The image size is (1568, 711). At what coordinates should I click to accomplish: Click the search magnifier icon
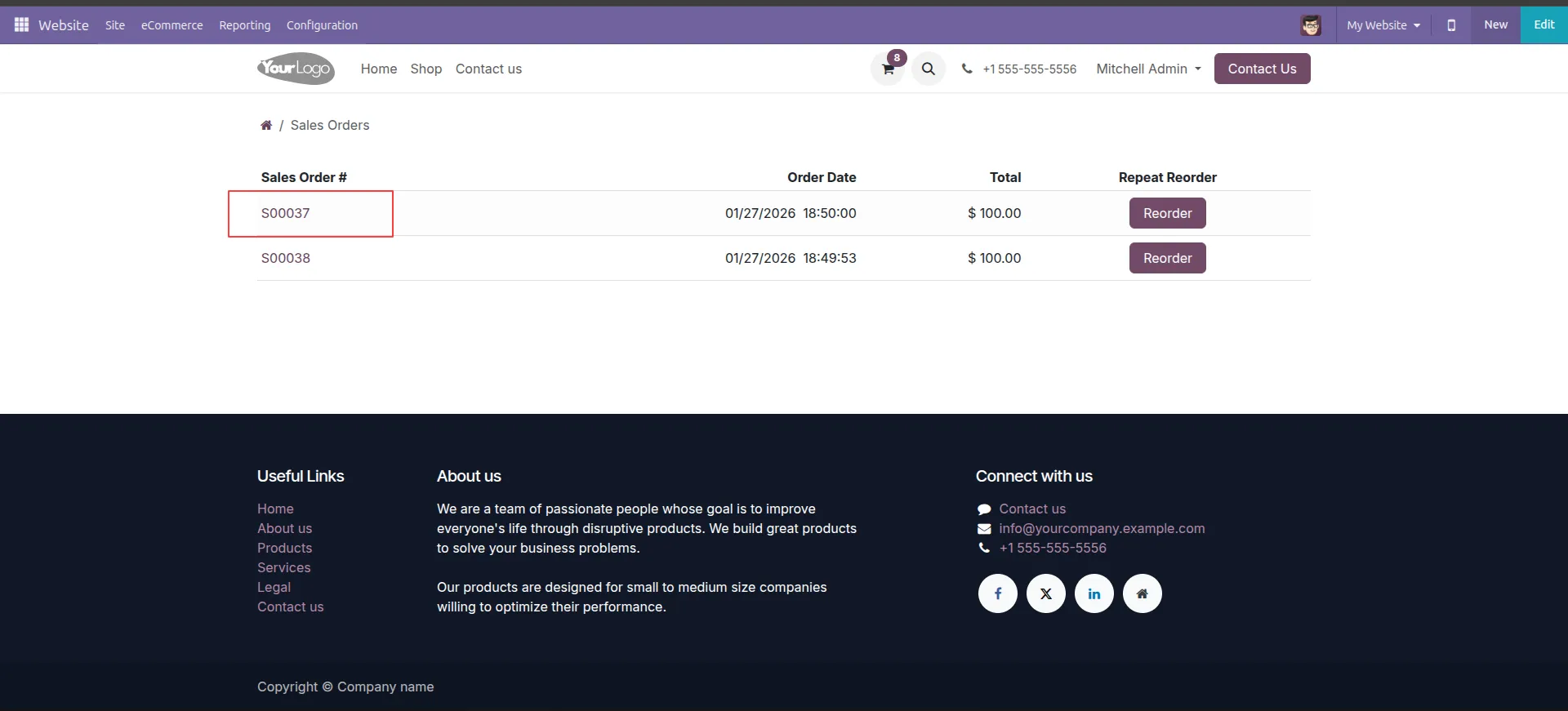[x=929, y=69]
